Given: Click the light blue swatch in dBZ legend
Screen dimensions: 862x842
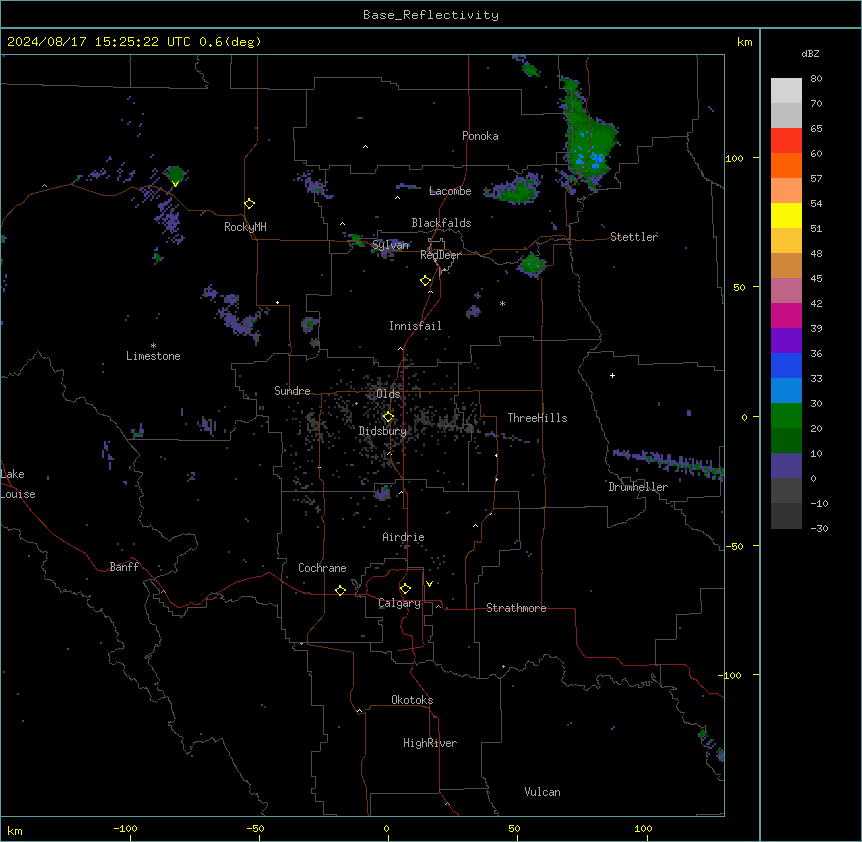Looking at the screenshot, I should (x=786, y=391).
